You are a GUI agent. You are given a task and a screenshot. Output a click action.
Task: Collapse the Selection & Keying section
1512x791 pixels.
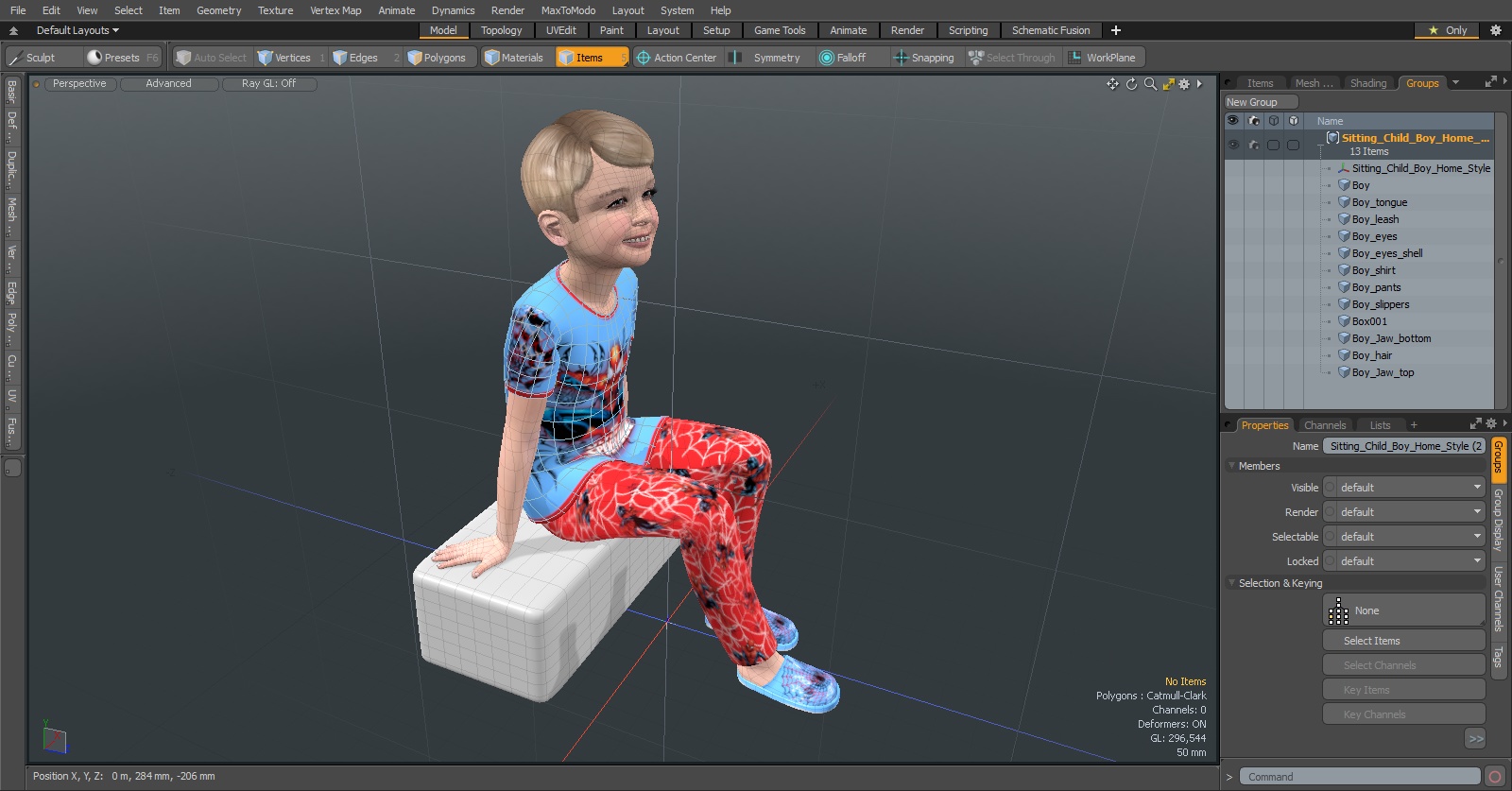coord(1232,583)
